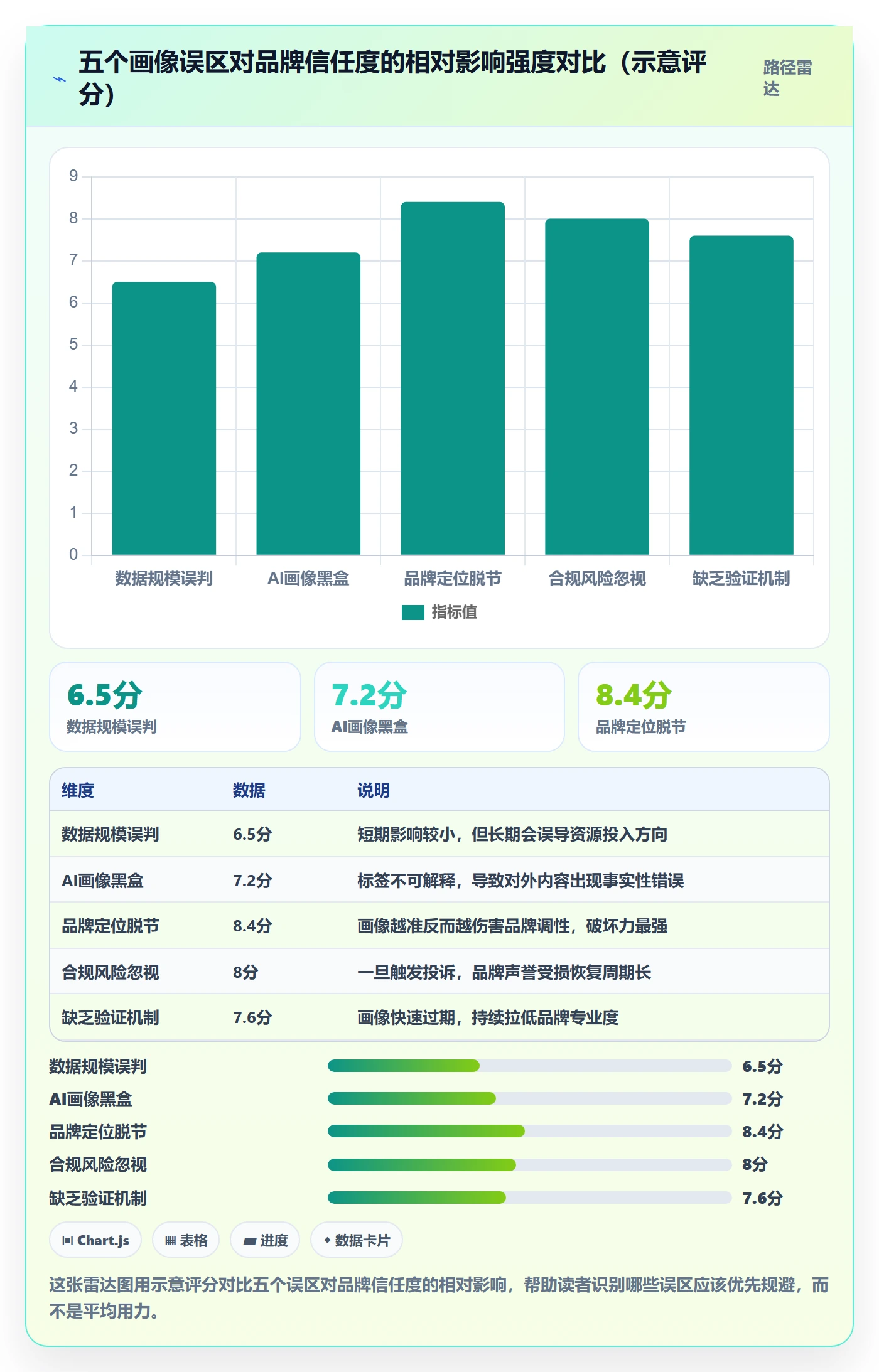The height and width of the screenshot is (1372, 879).
Task: Select table row 品牌定位脱节
Action: tap(439, 926)
